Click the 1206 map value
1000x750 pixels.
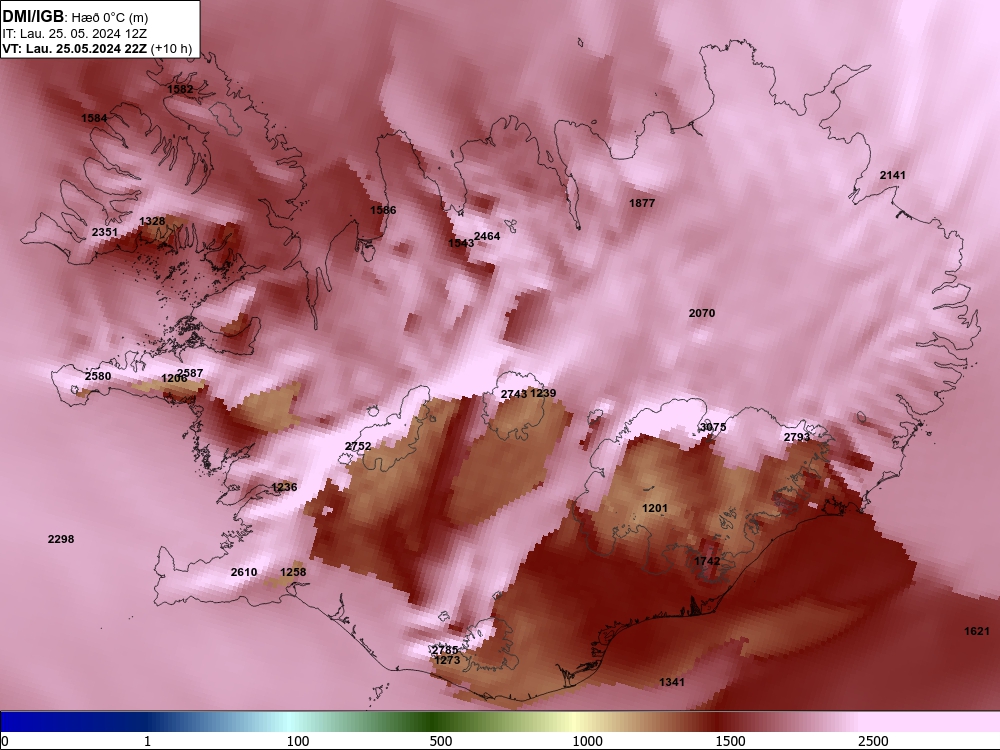pos(174,378)
